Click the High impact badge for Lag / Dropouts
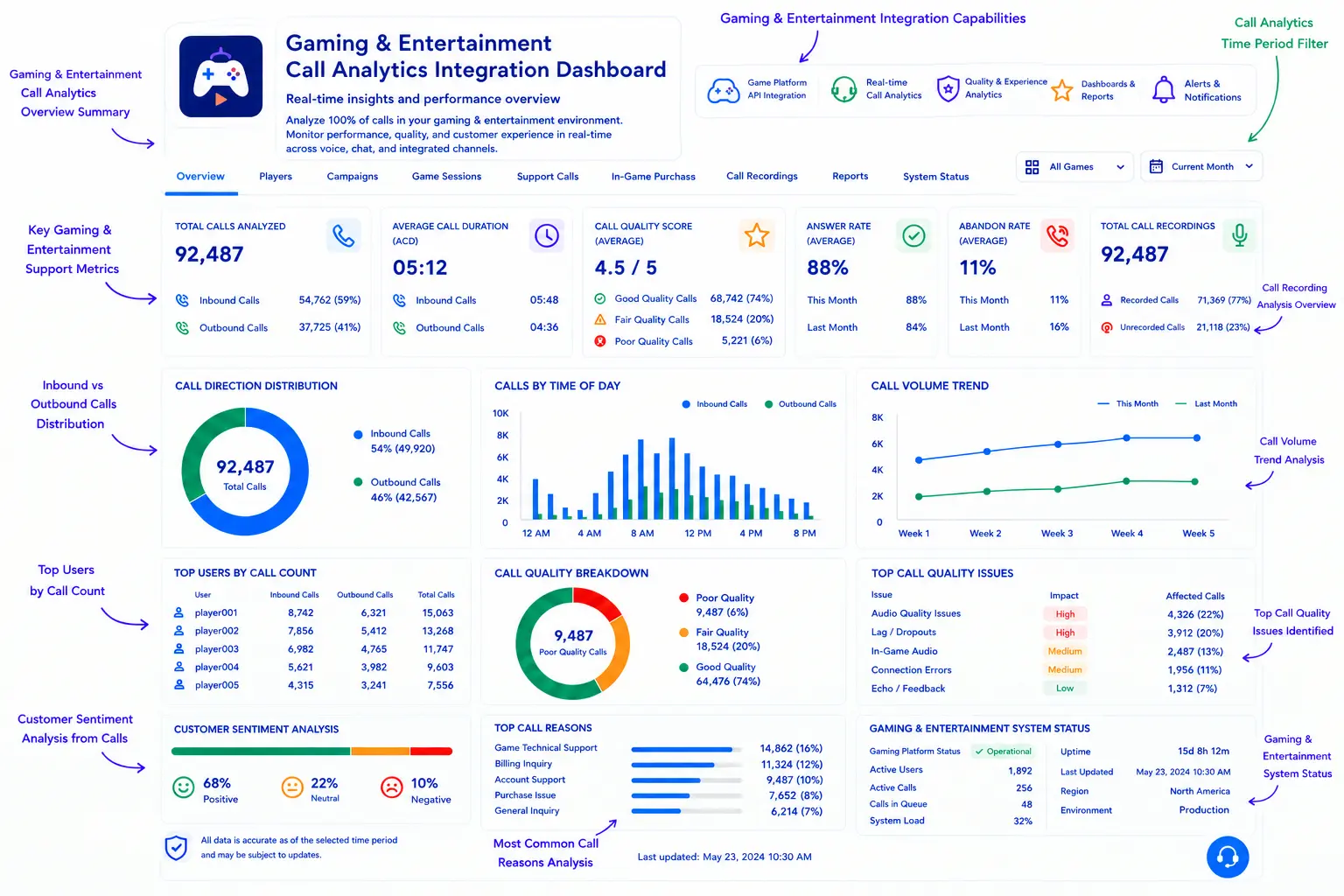The width and height of the screenshot is (1344, 896). [x=1065, y=633]
